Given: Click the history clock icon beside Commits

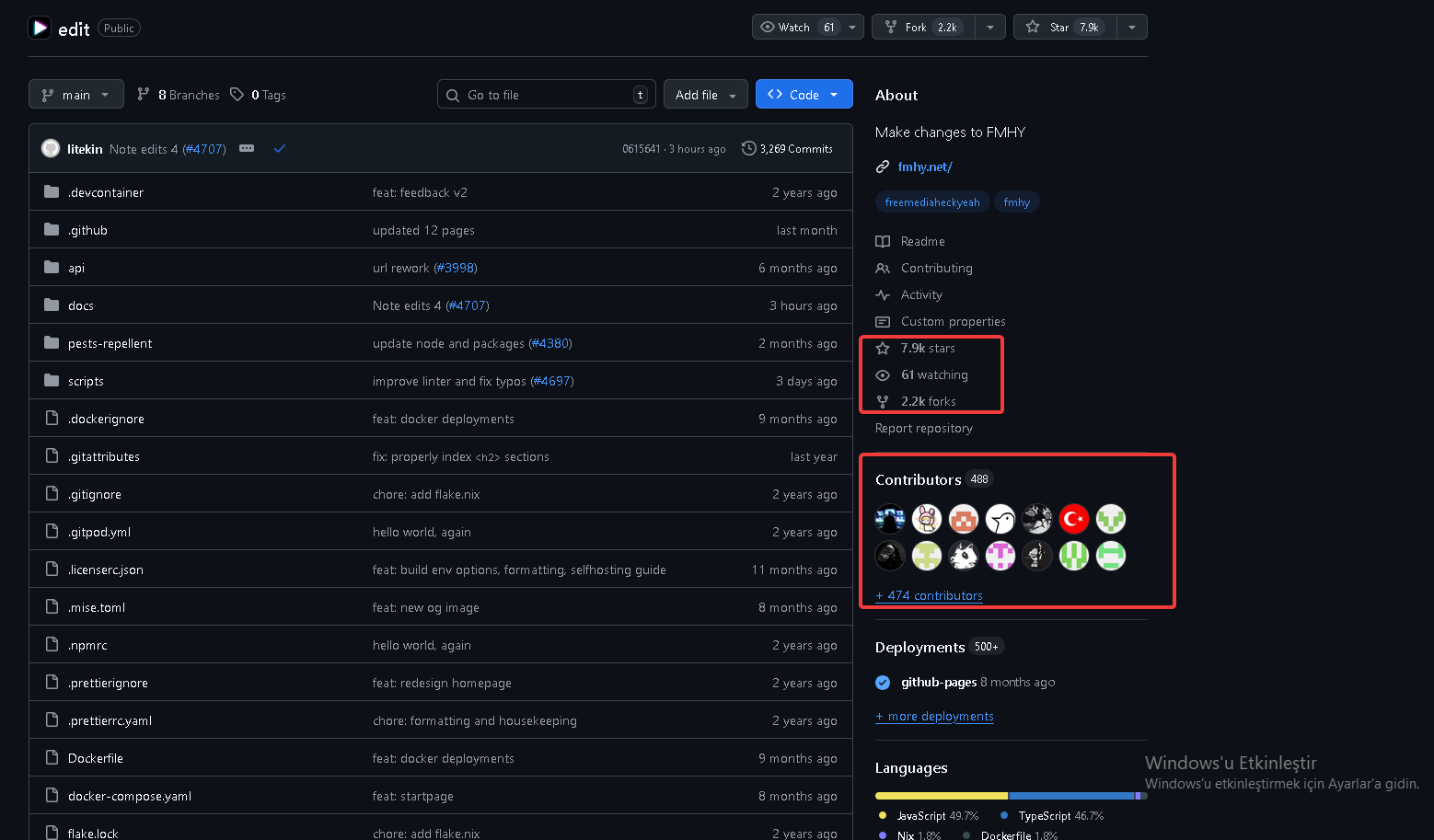Looking at the screenshot, I should point(749,148).
